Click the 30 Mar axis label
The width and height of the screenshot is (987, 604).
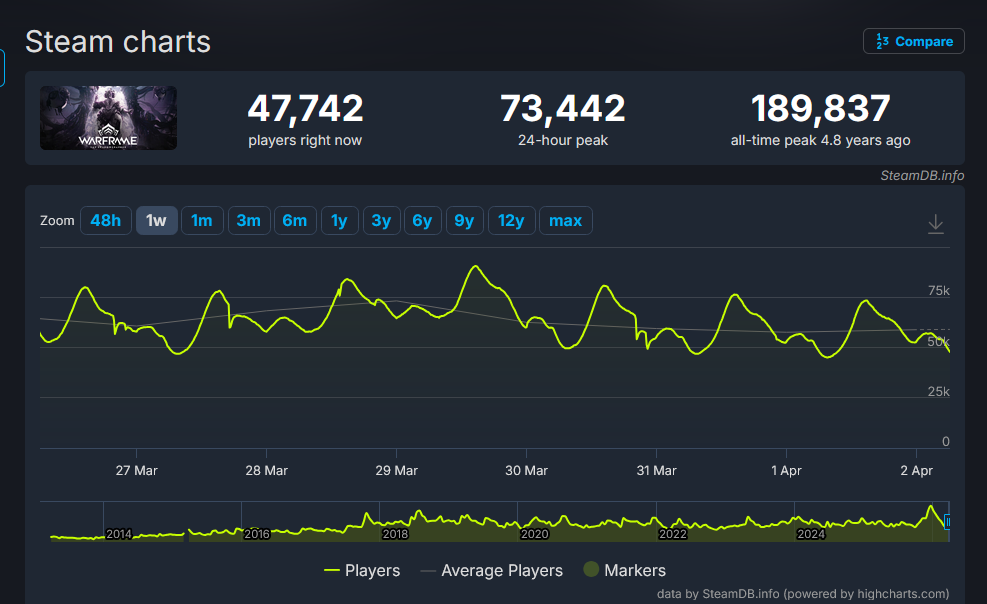tap(526, 471)
